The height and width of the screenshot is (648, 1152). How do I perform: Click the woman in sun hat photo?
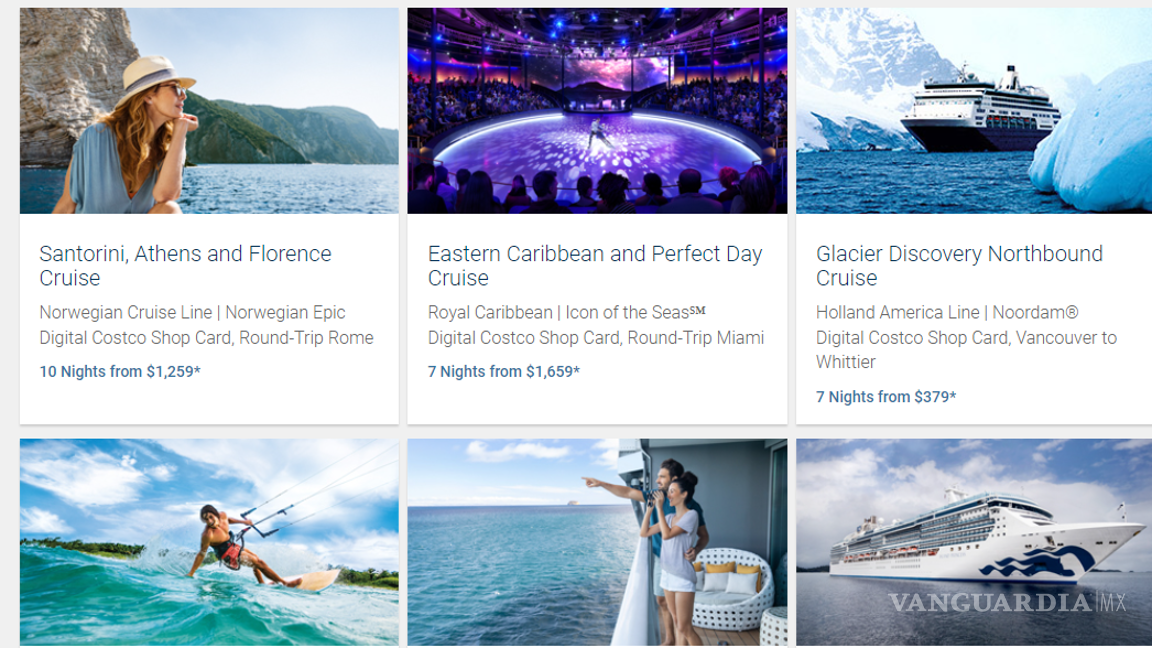(x=209, y=111)
